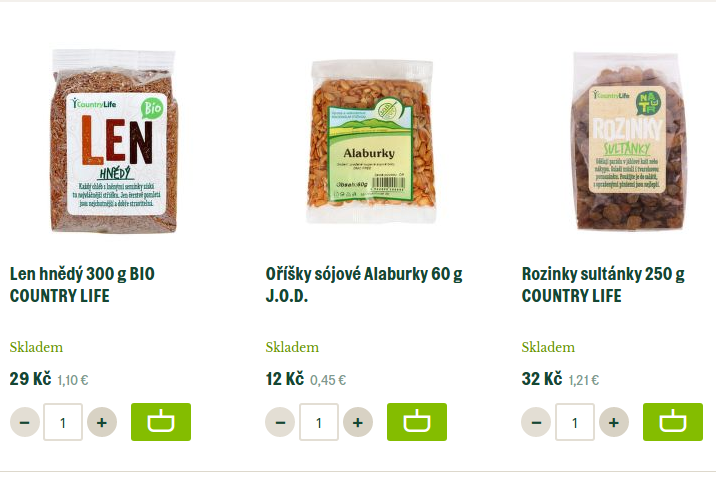Open Len hnědý 300 g BIO product link
Viewport: 716px width, 491px height.
click(82, 285)
